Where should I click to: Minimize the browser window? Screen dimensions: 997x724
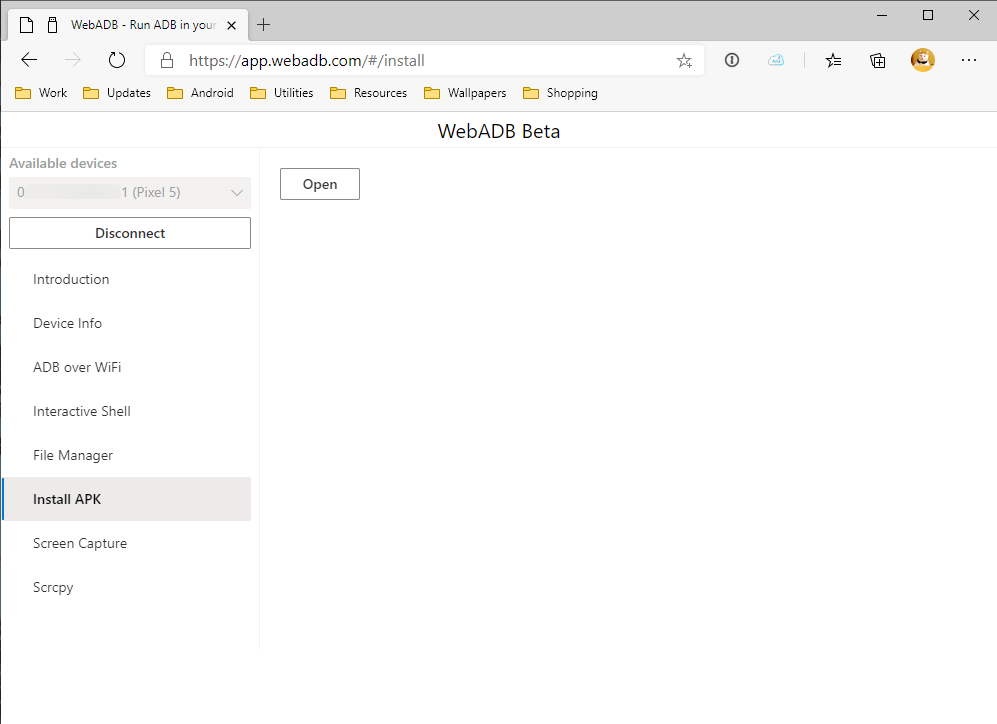pyautogui.click(x=882, y=15)
